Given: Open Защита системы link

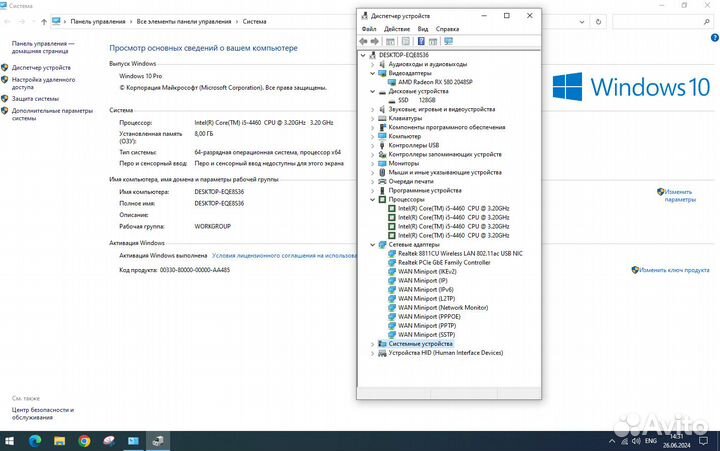Looking at the screenshot, I should coord(35,99).
